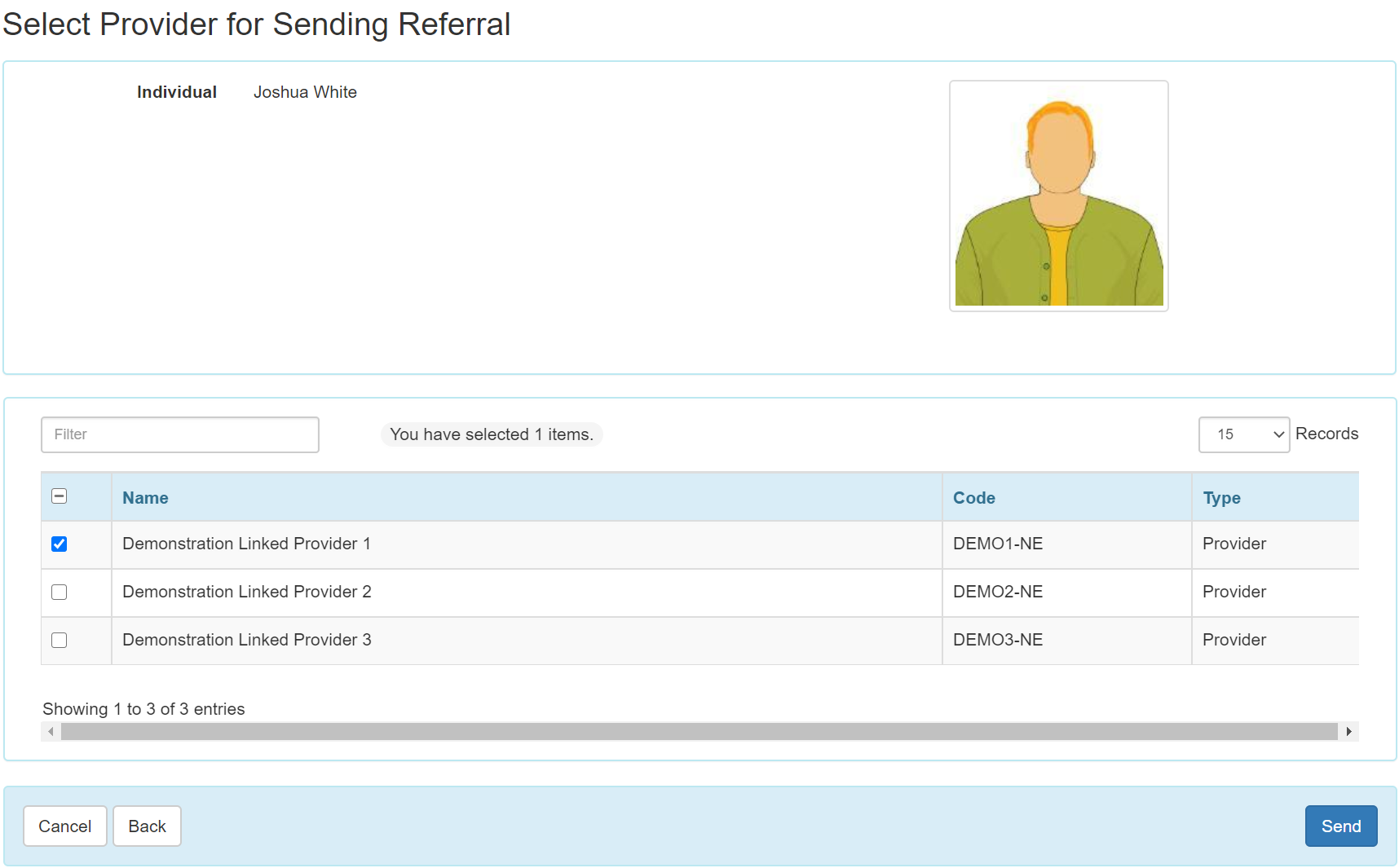
Task: Click the Back button
Action: point(147,826)
